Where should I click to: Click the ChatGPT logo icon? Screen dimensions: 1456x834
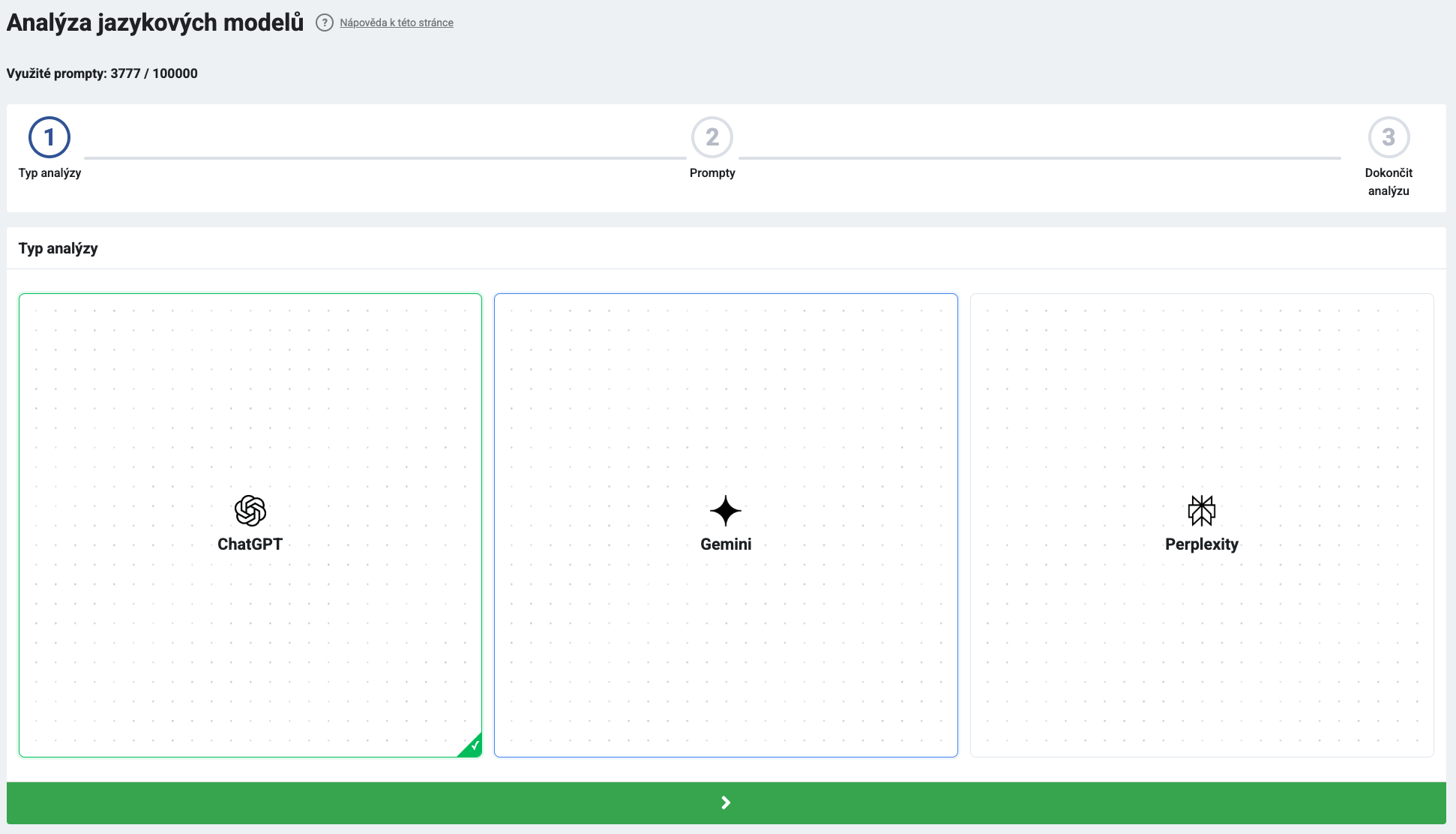pyautogui.click(x=250, y=511)
